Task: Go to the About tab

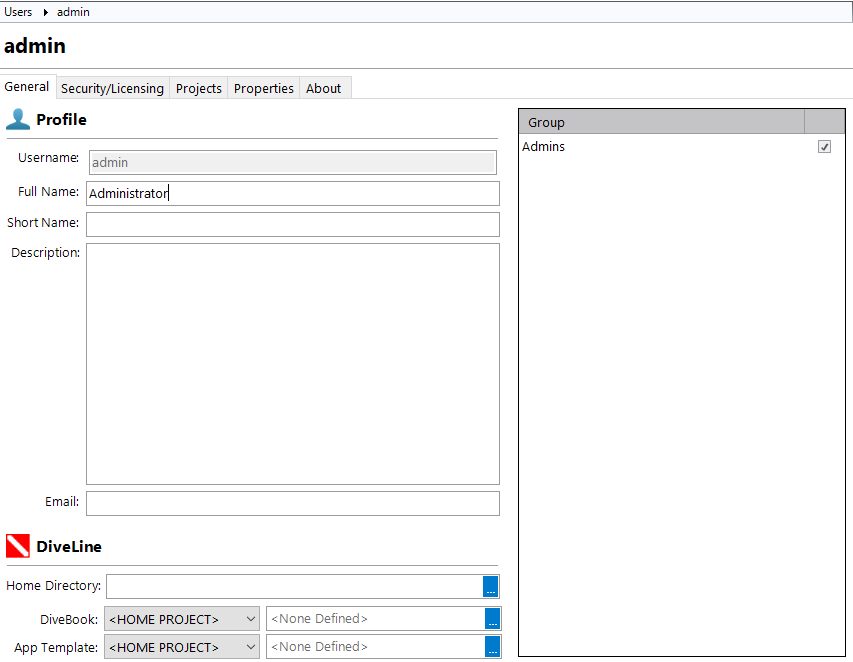Action: pyautogui.click(x=323, y=88)
